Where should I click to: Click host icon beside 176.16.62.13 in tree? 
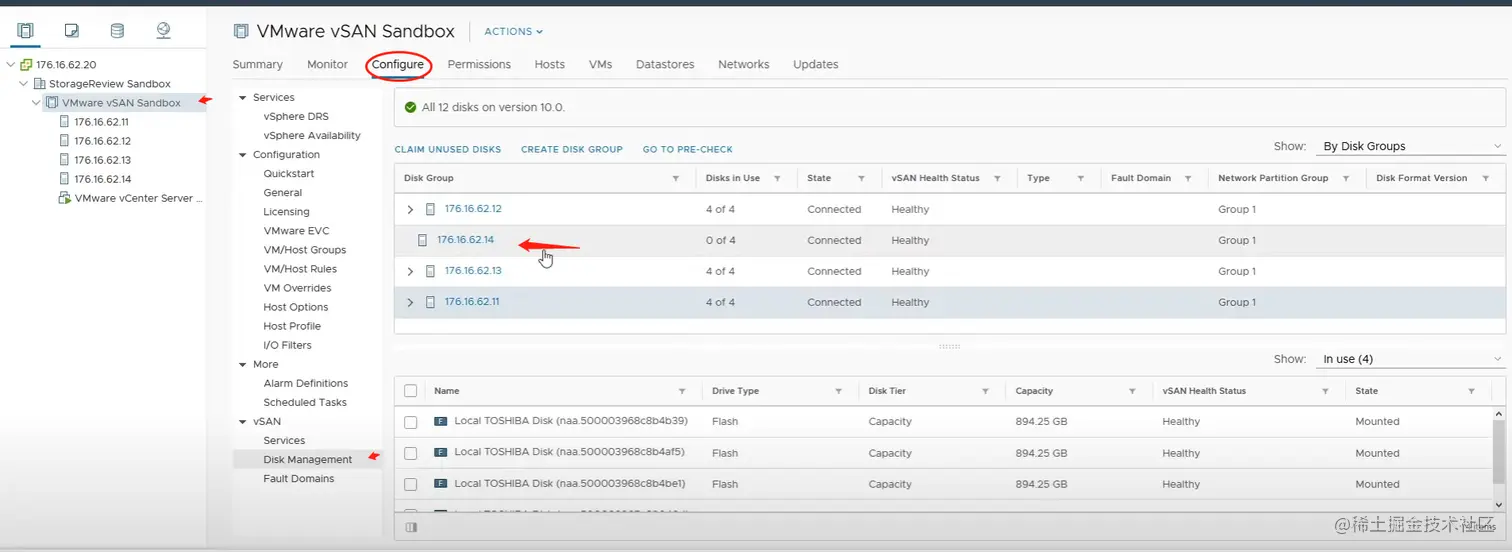(x=65, y=160)
